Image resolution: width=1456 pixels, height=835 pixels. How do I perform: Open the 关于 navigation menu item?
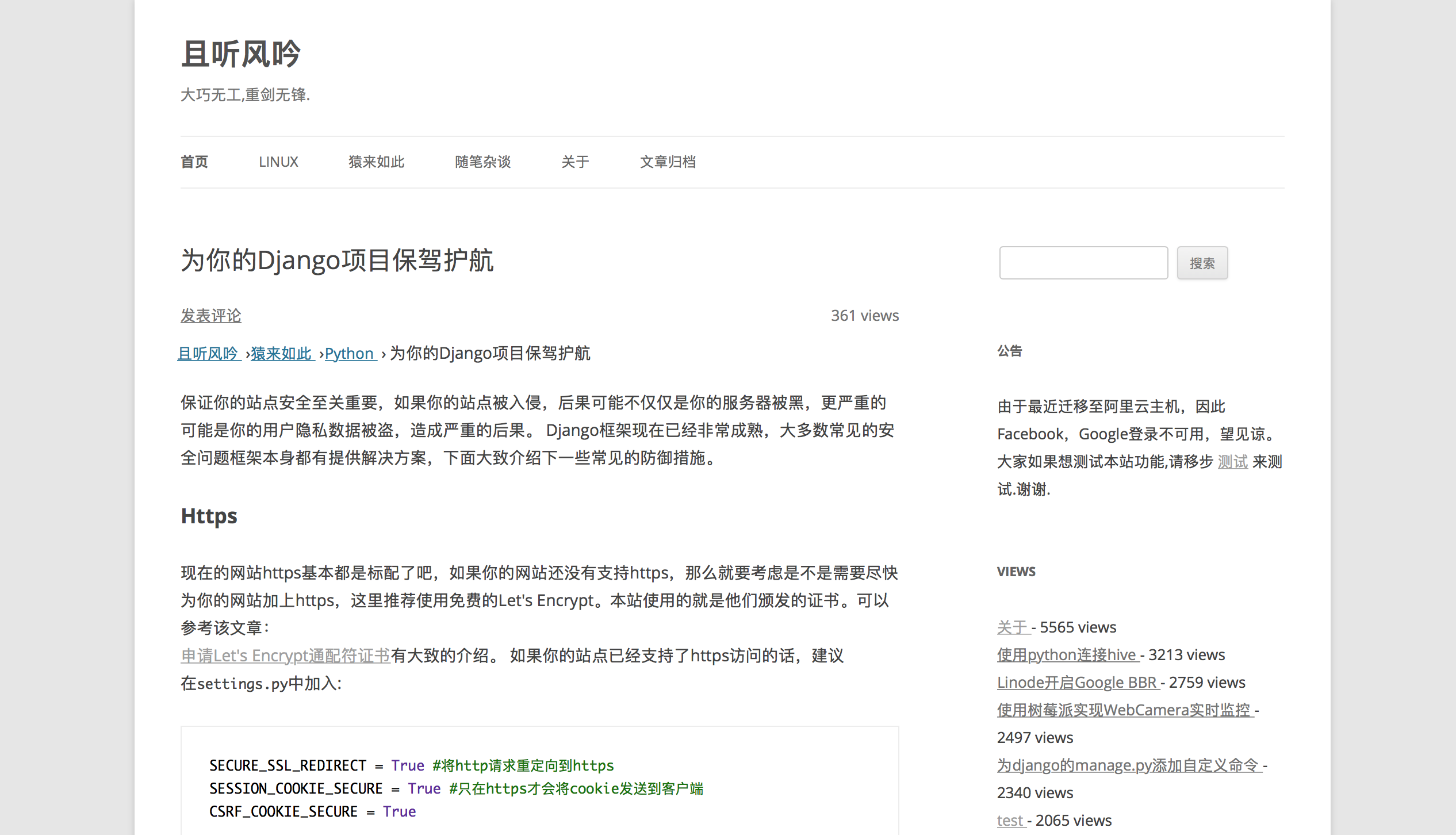tap(575, 162)
